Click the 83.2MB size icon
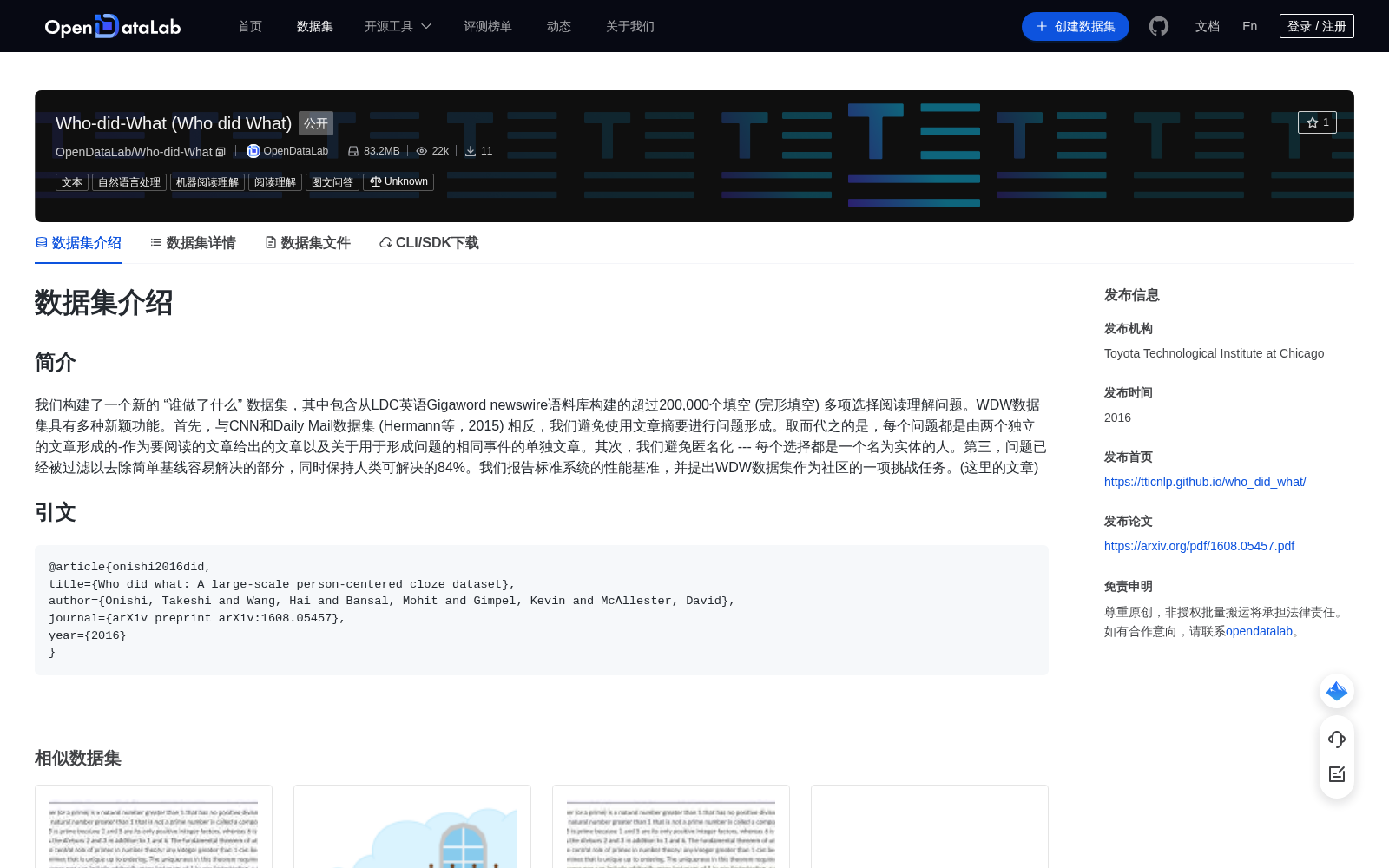The width and height of the screenshot is (1389, 868). (x=353, y=151)
